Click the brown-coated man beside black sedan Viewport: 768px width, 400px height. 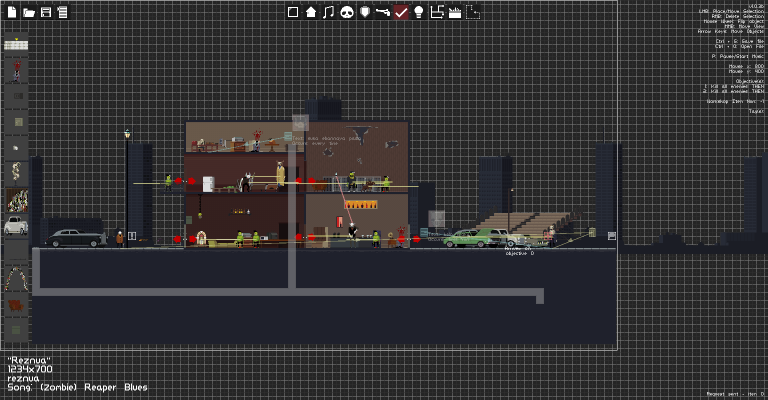(120, 238)
